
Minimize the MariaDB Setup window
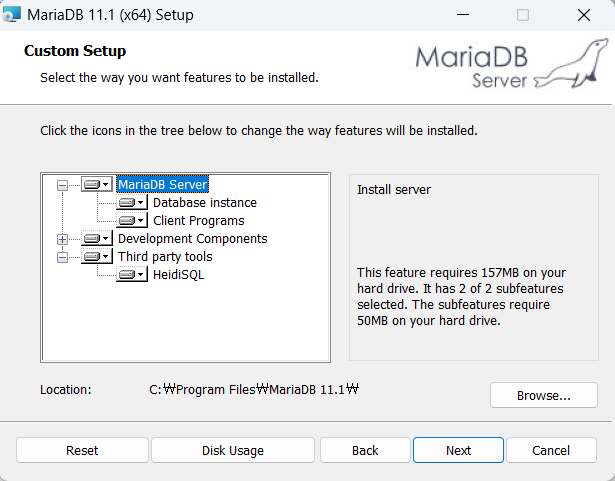pos(463,15)
